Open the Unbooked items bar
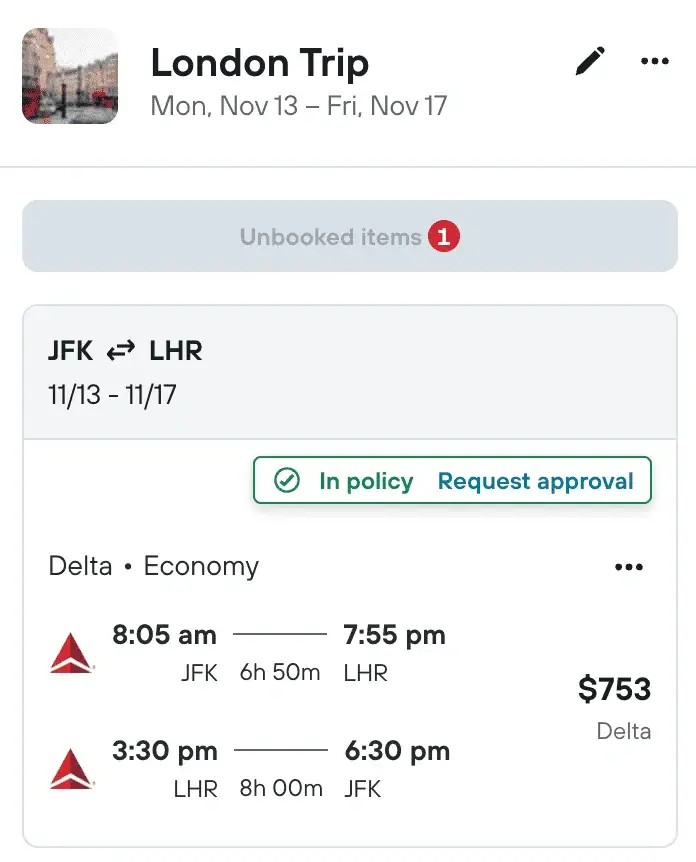This screenshot has height=862, width=696. (350, 236)
